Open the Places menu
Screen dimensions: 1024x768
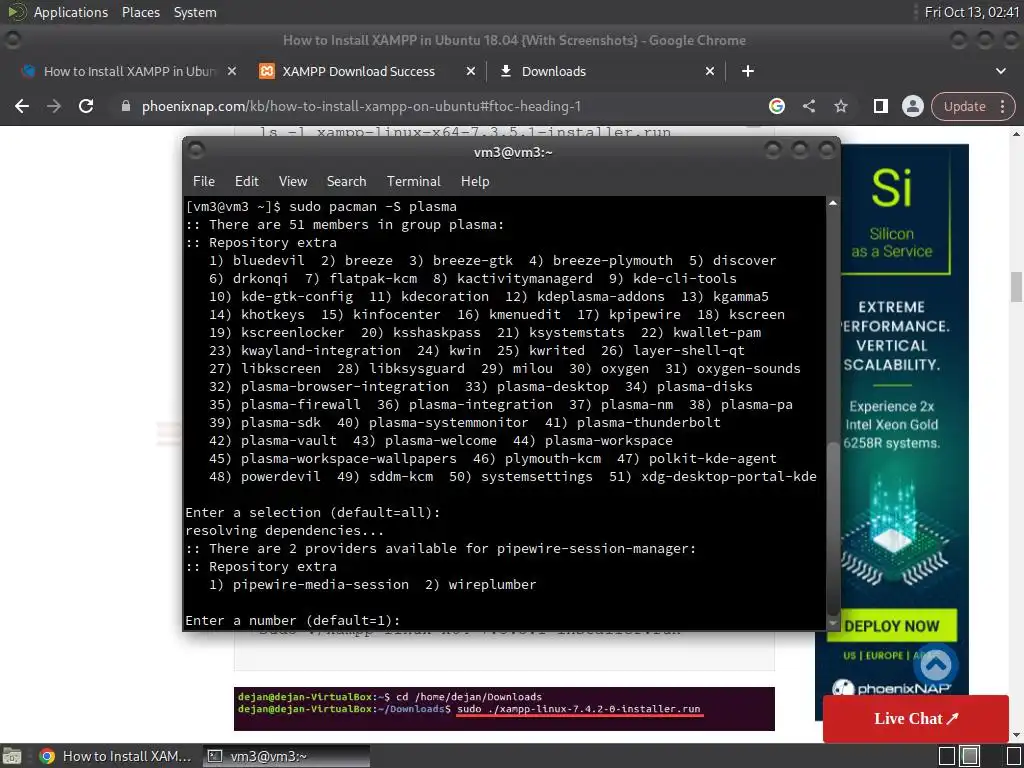140,12
